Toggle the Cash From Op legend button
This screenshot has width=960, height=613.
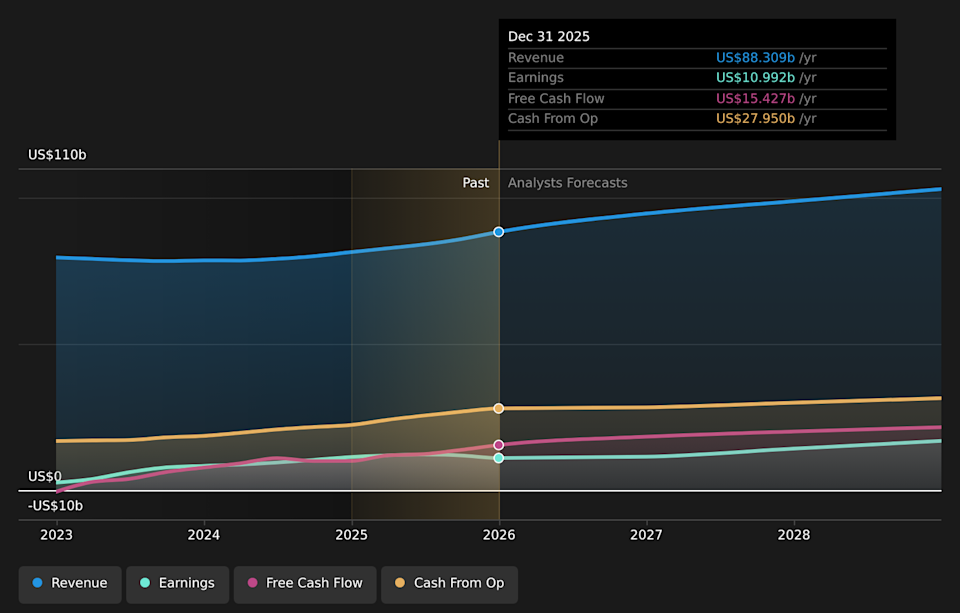click(449, 583)
